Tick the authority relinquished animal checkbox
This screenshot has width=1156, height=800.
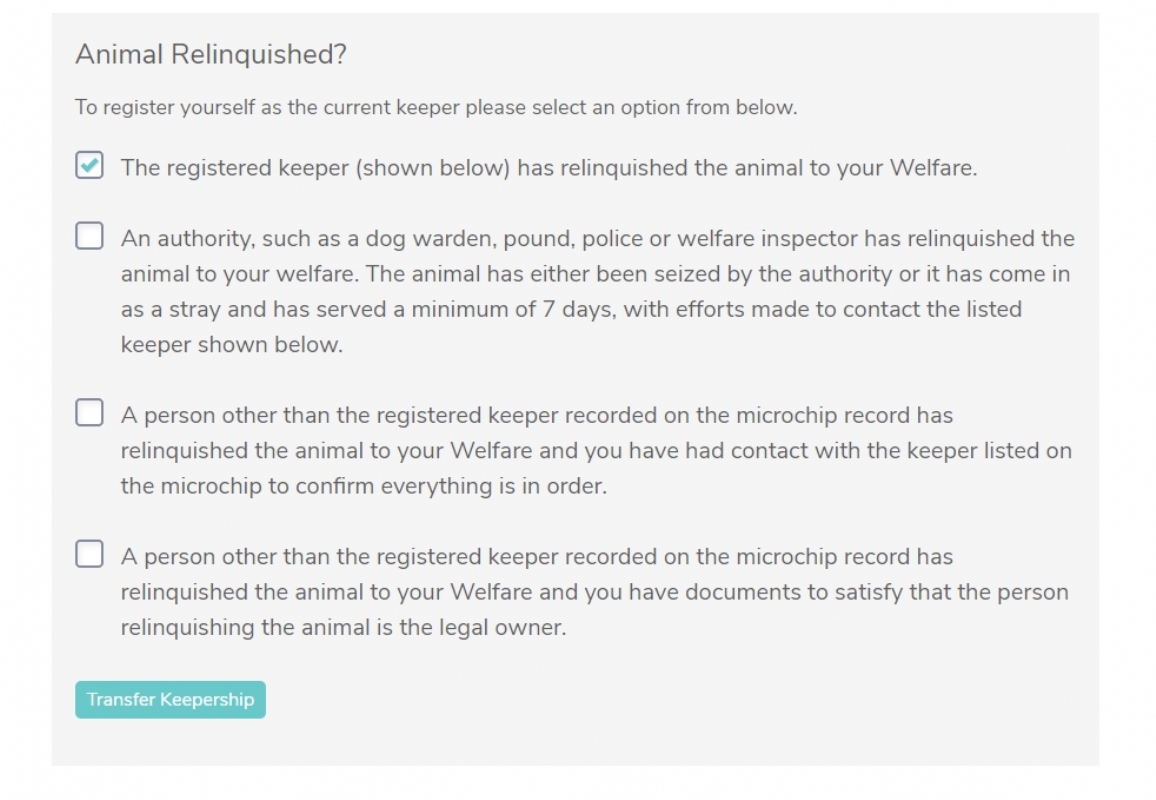[89, 236]
